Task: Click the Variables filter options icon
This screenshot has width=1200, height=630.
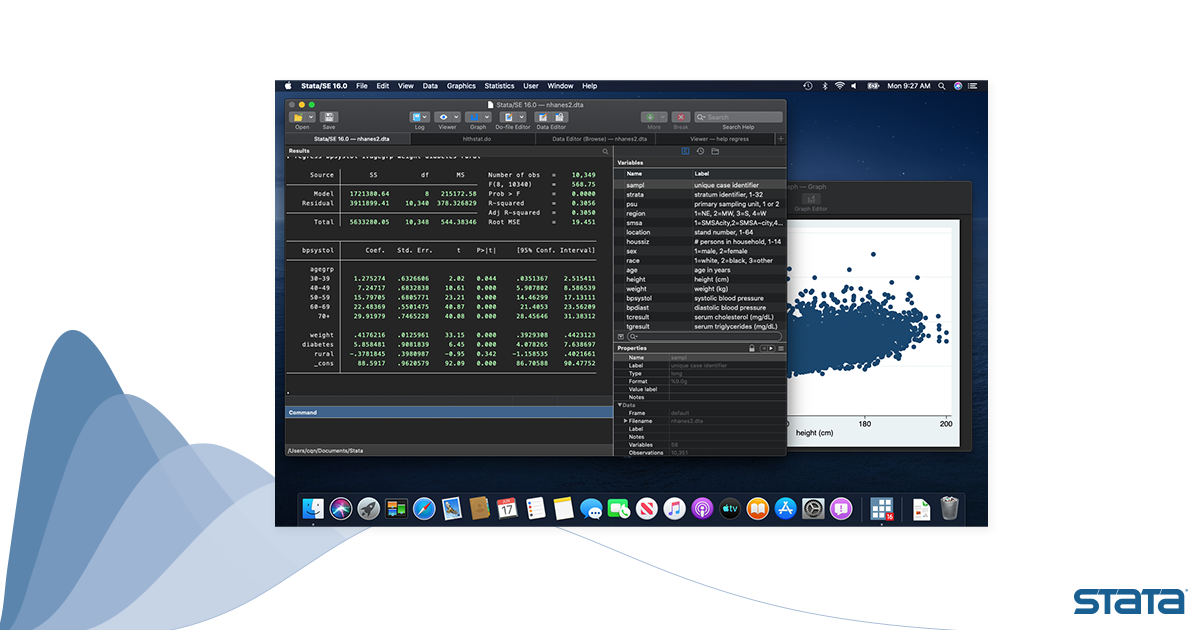Action: coord(621,337)
